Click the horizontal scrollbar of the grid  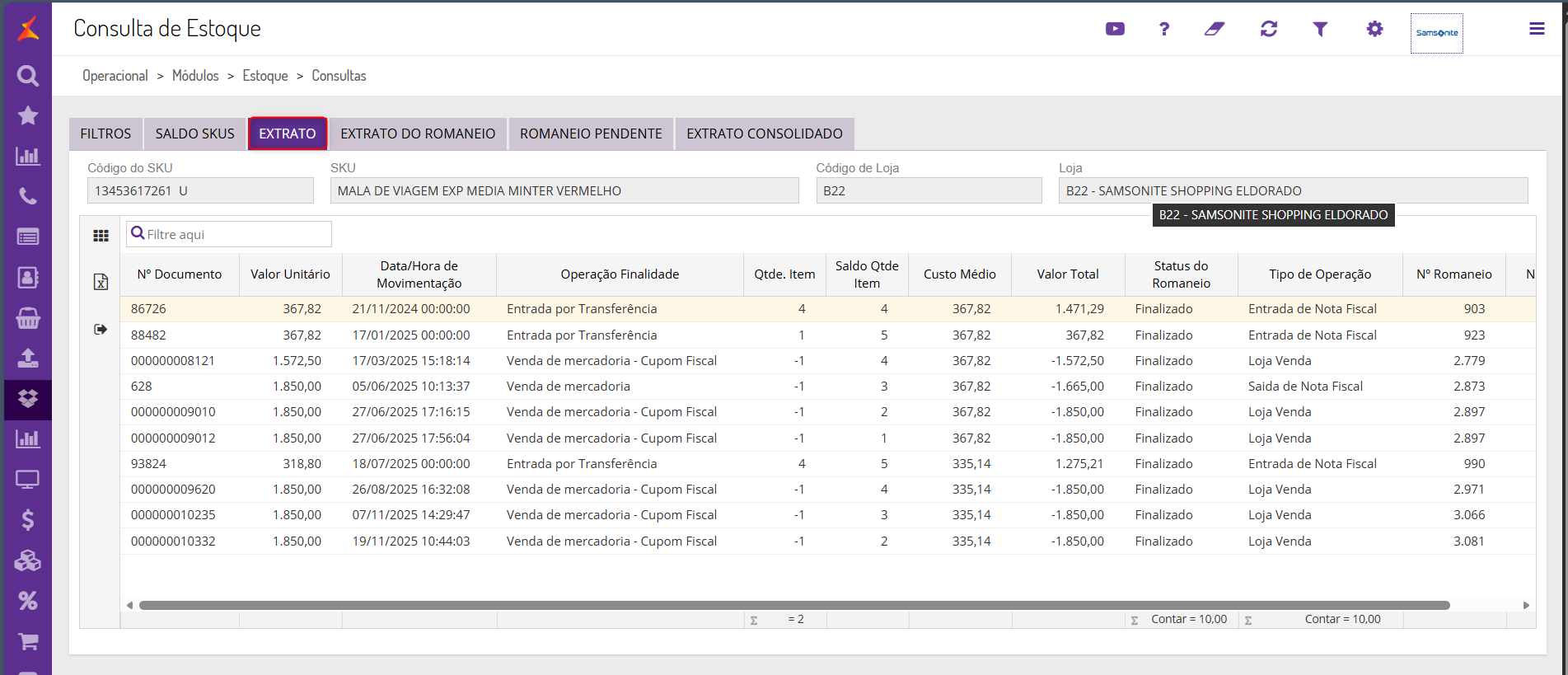(x=793, y=605)
